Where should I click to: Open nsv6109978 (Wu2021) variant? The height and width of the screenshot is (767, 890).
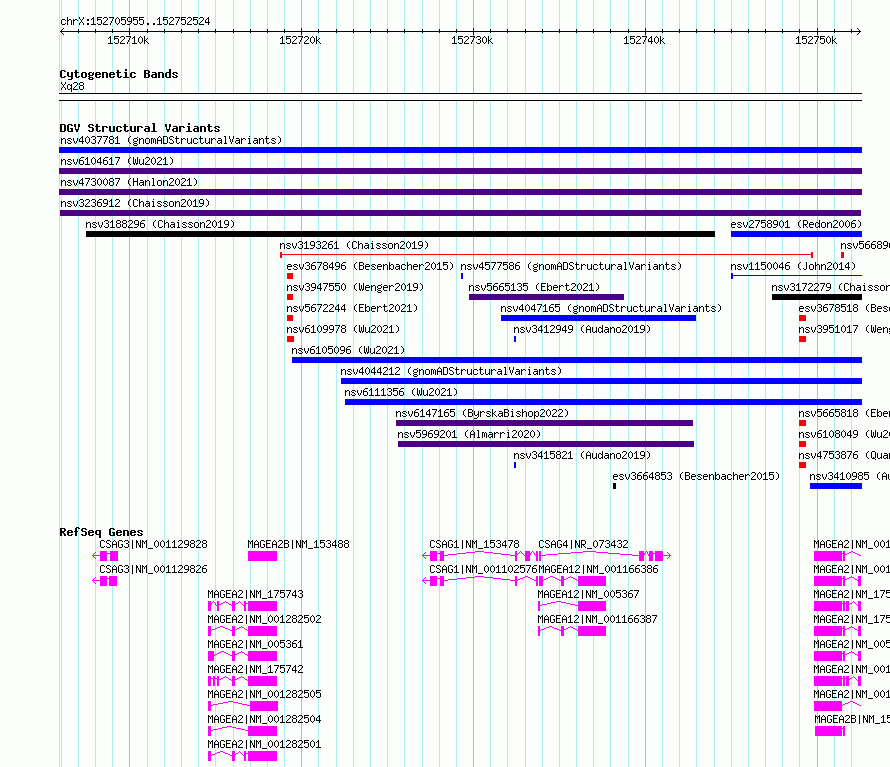(343, 329)
